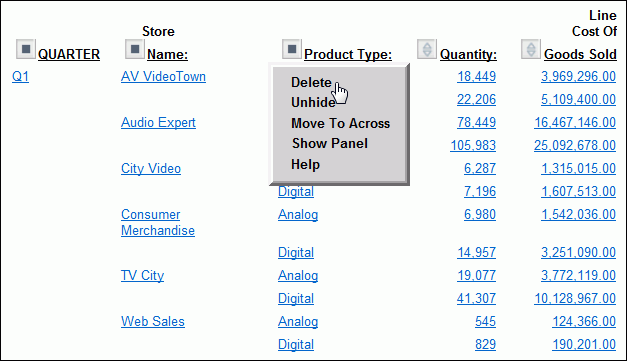The image size is (627, 361).
Task: Click quantity value 829
Action: [x=485, y=345]
